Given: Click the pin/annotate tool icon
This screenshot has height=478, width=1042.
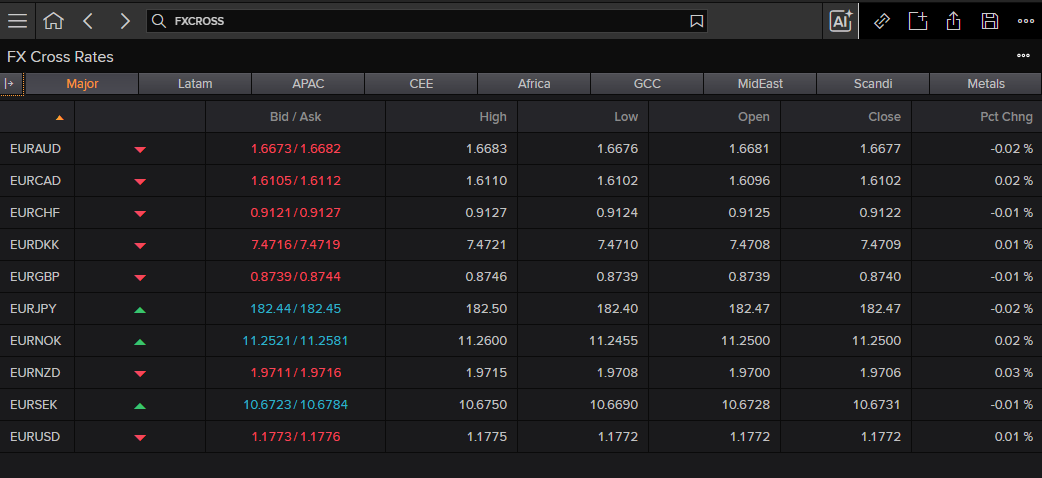Looking at the screenshot, I should point(881,21).
